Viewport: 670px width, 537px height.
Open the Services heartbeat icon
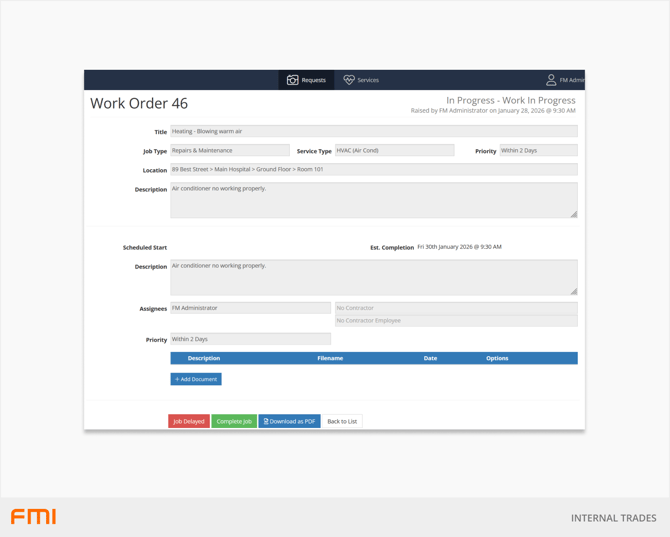349,80
